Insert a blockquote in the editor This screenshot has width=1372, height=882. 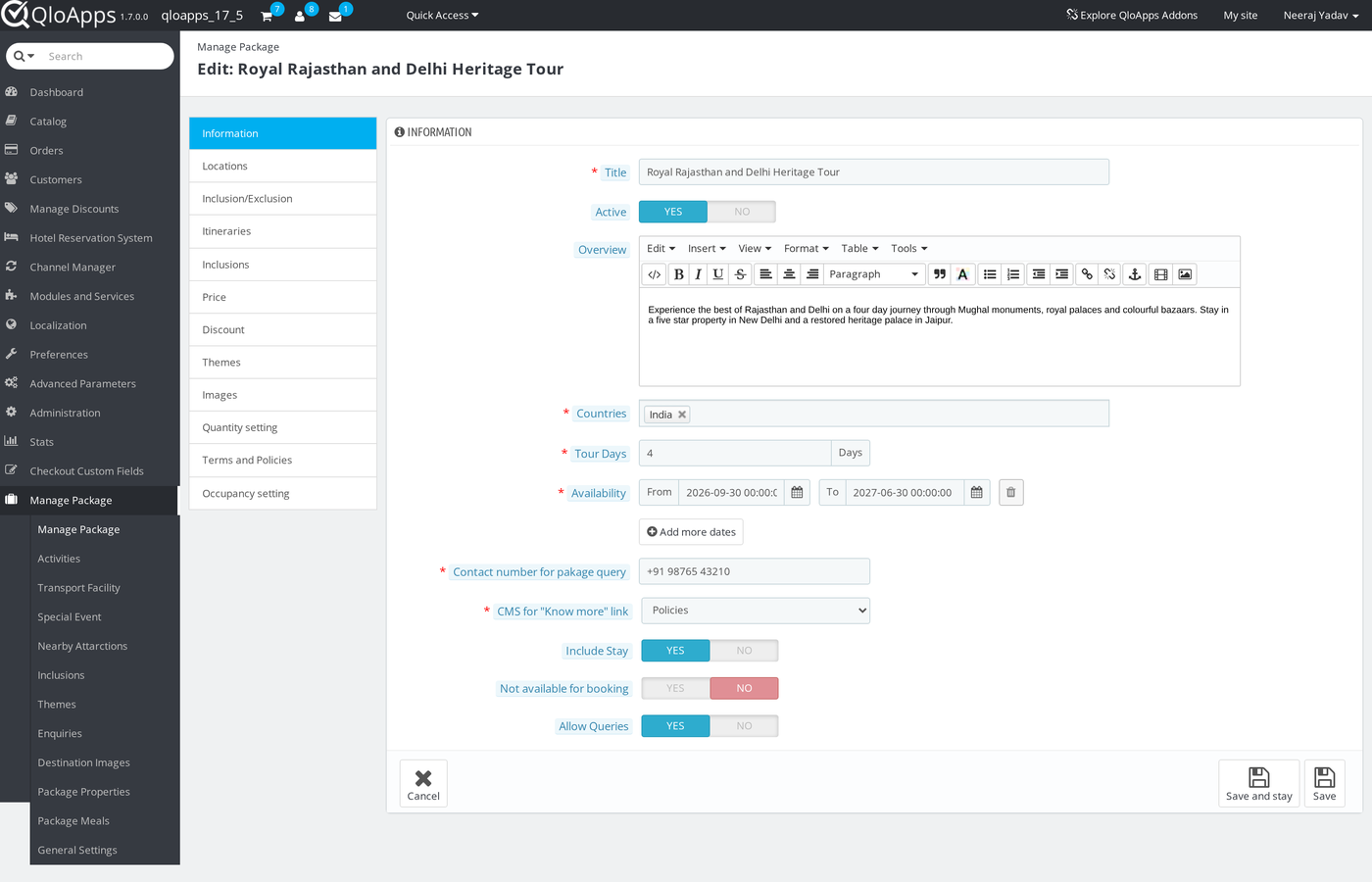point(940,274)
